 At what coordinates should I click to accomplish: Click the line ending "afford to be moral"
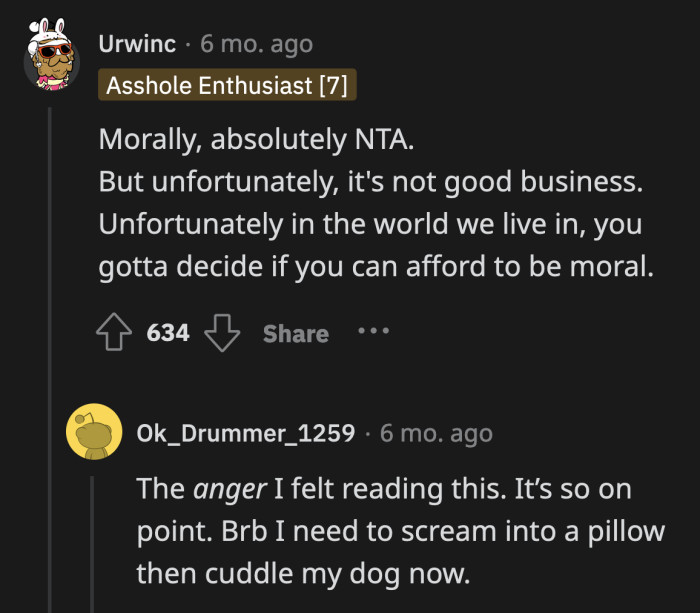pyautogui.click(x=376, y=268)
